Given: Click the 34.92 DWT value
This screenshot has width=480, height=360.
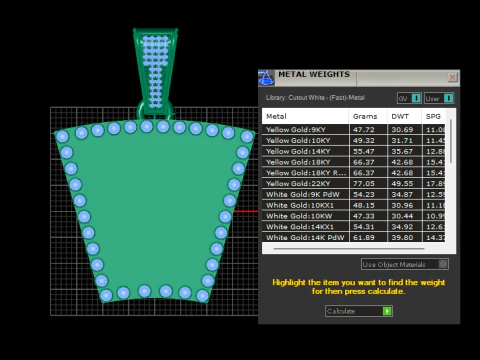Looking at the screenshot, I should pyautogui.click(x=402, y=227).
